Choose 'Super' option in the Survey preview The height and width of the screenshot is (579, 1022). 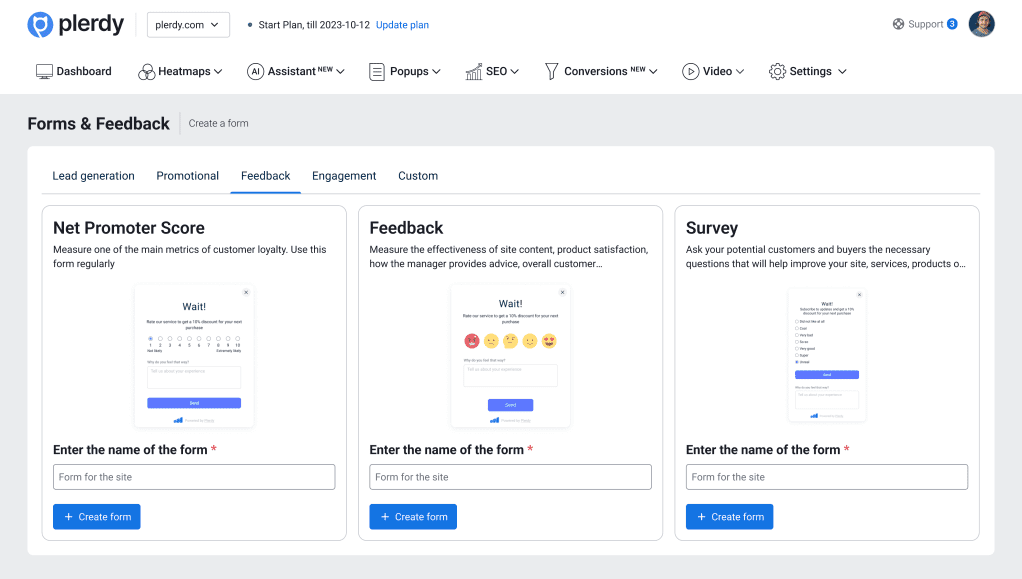click(797, 355)
